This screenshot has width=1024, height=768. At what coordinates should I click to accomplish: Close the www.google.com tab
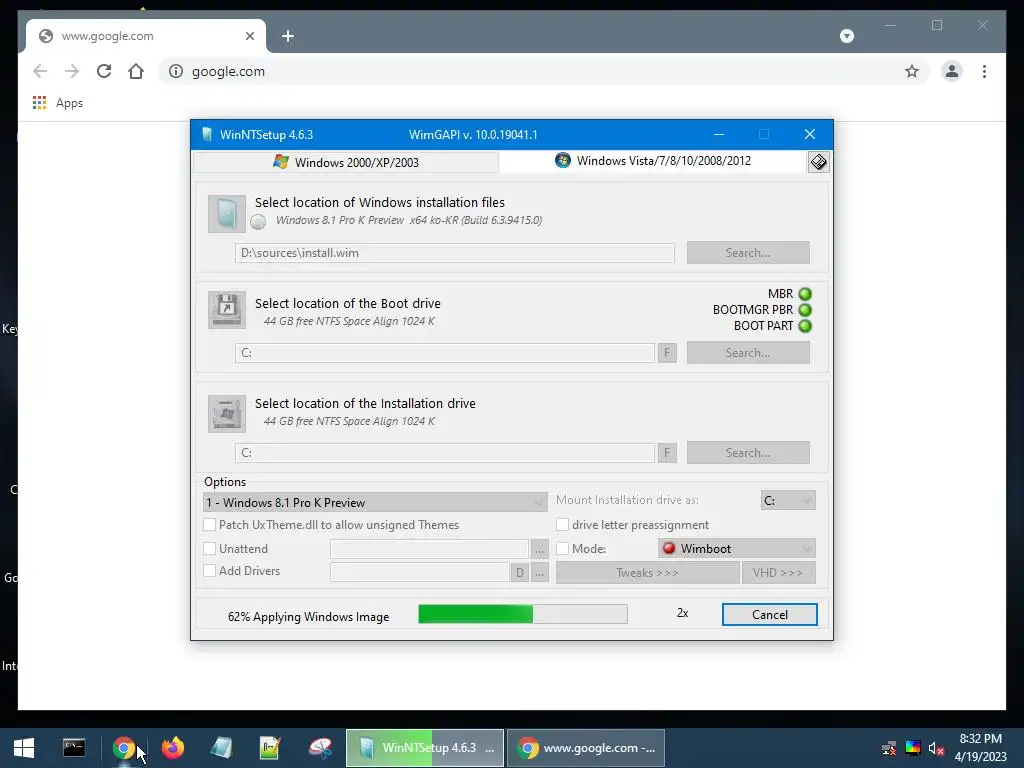249,36
